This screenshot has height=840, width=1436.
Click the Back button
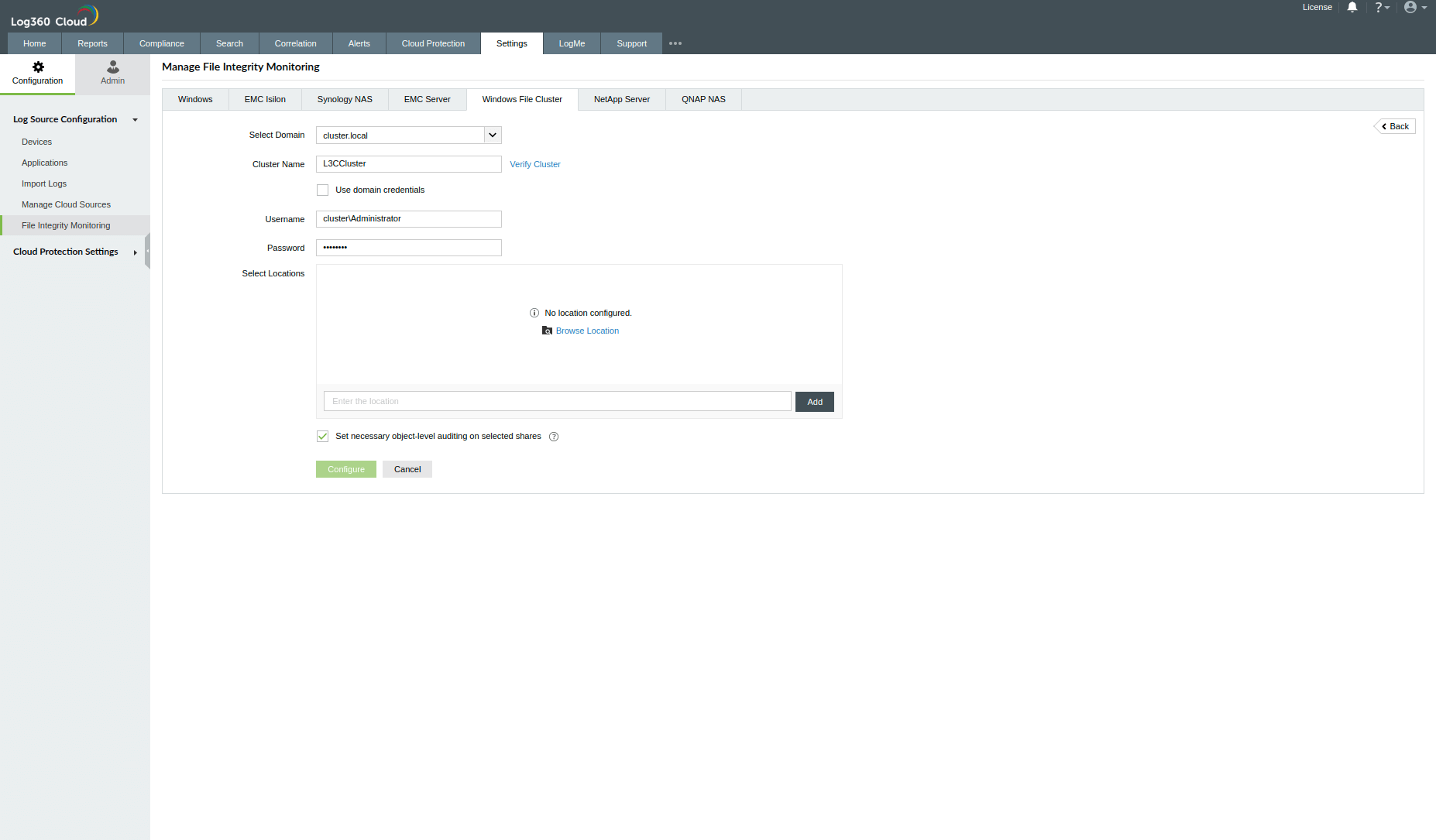coord(1394,125)
